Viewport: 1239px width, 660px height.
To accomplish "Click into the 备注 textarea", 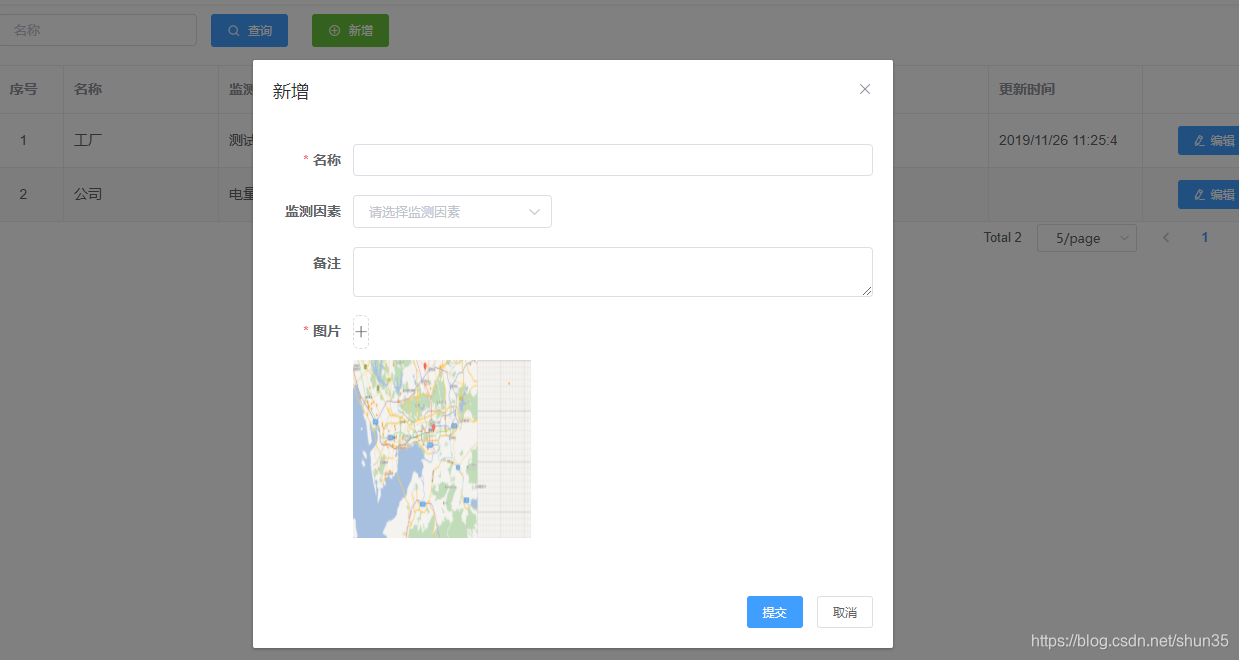I will pos(612,272).
